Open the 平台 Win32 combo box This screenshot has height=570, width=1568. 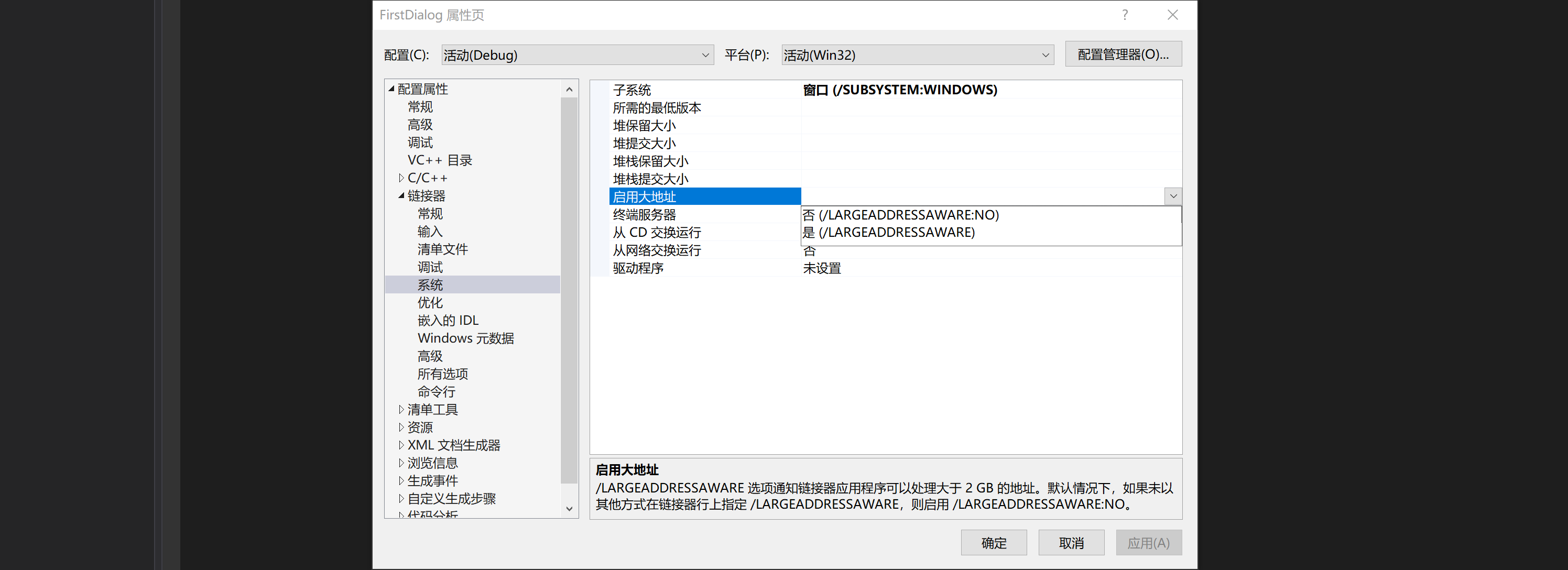coord(917,55)
